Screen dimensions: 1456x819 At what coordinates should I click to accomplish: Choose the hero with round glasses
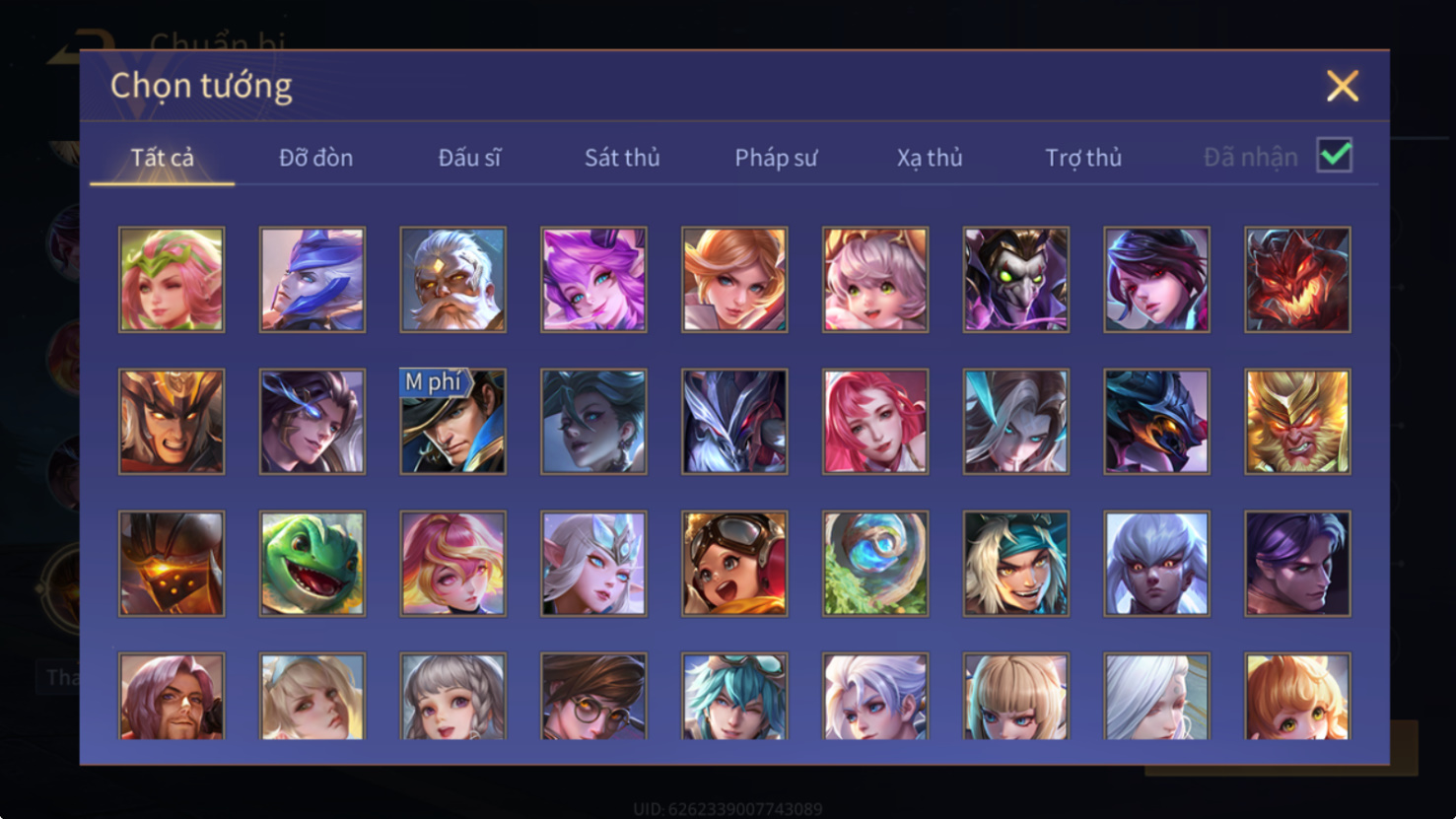click(x=593, y=696)
